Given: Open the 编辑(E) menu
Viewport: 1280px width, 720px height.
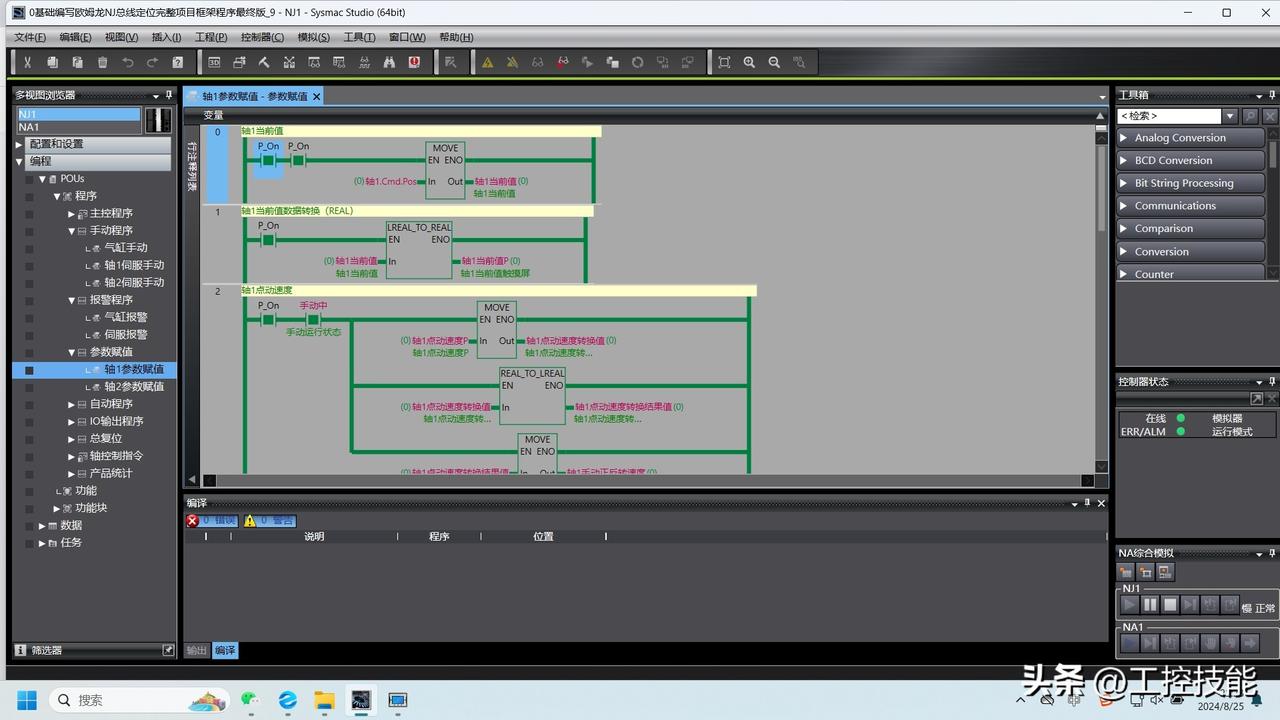Looking at the screenshot, I should (x=75, y=37).
